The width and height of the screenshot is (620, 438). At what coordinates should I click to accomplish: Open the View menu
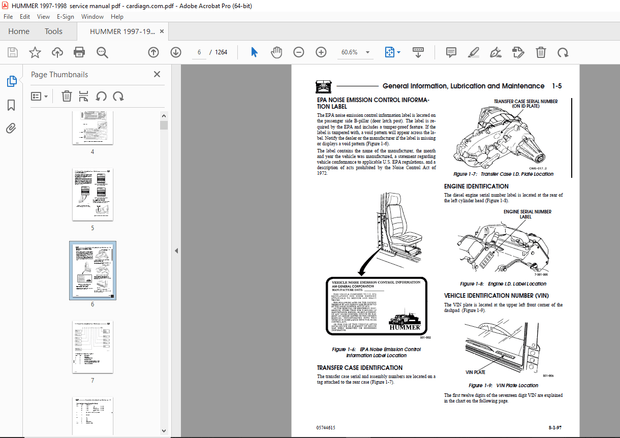pos(43,17)
